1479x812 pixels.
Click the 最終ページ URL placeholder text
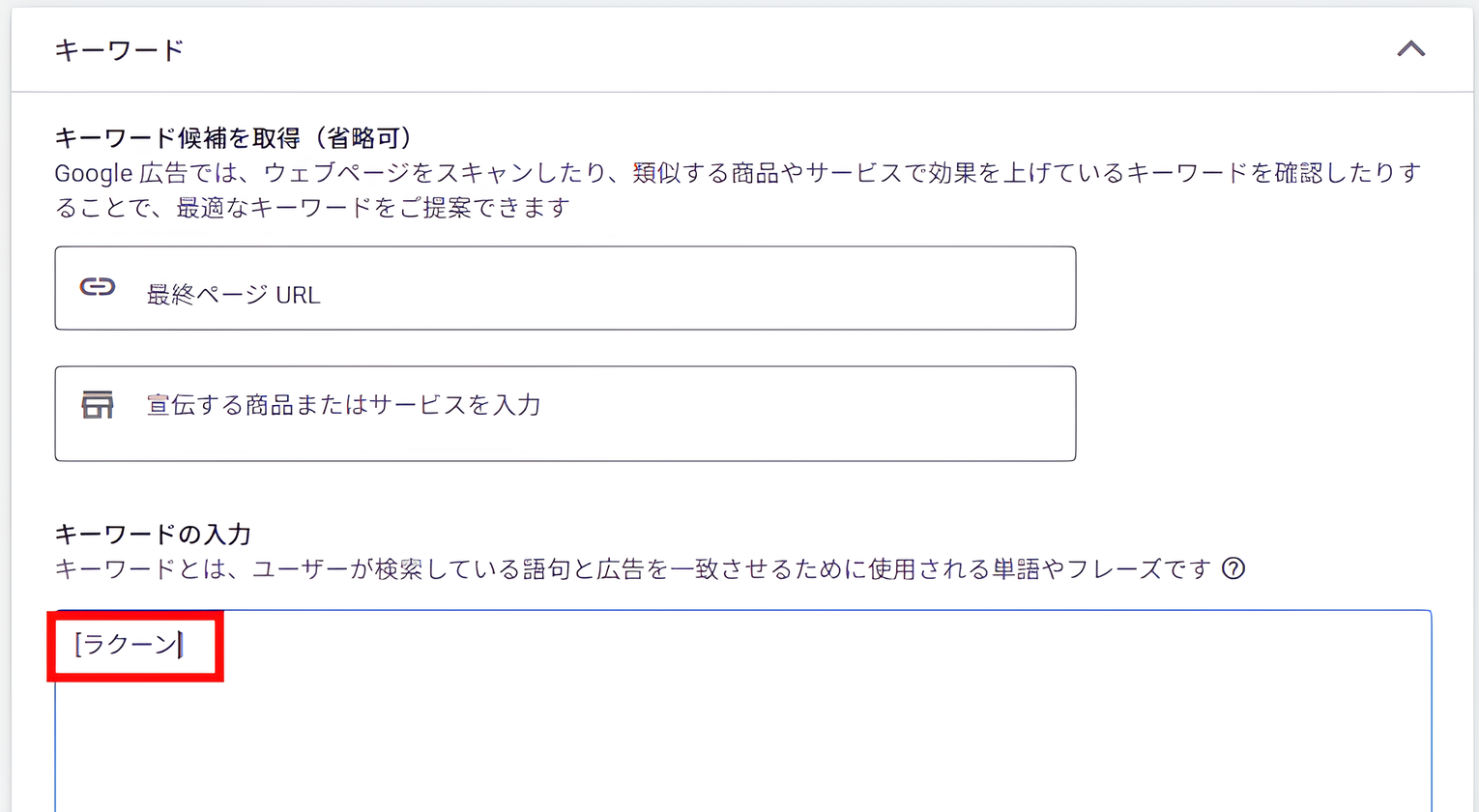tap(233, 295)
